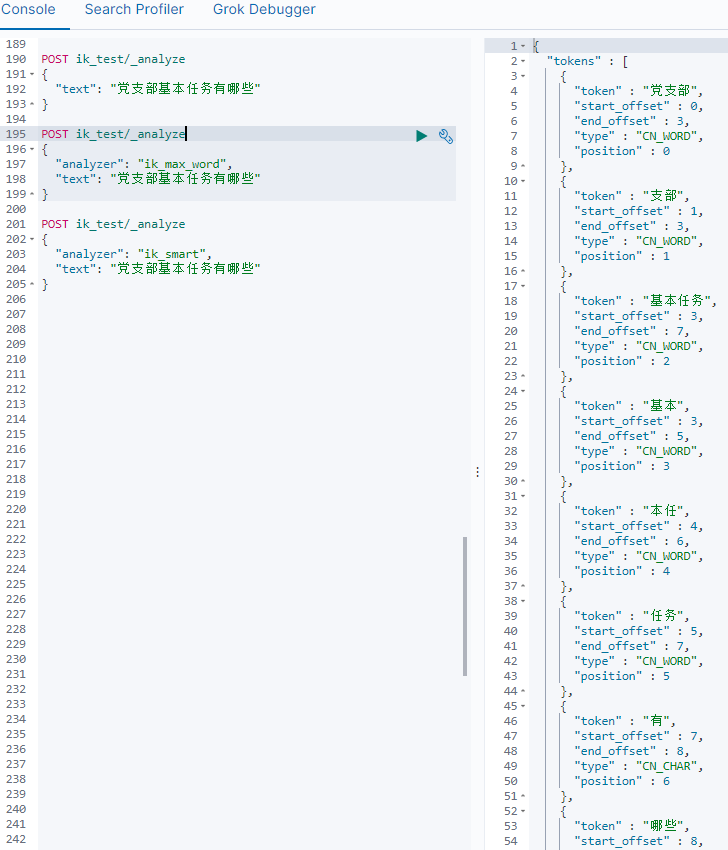Collapse the first token object at response line 3
The width and height of the screenshot is (728, 850).
tap(523, 74)
